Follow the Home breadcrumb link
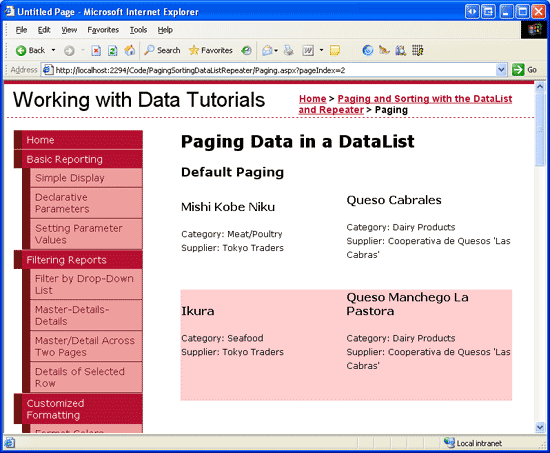 click(312, 99)
